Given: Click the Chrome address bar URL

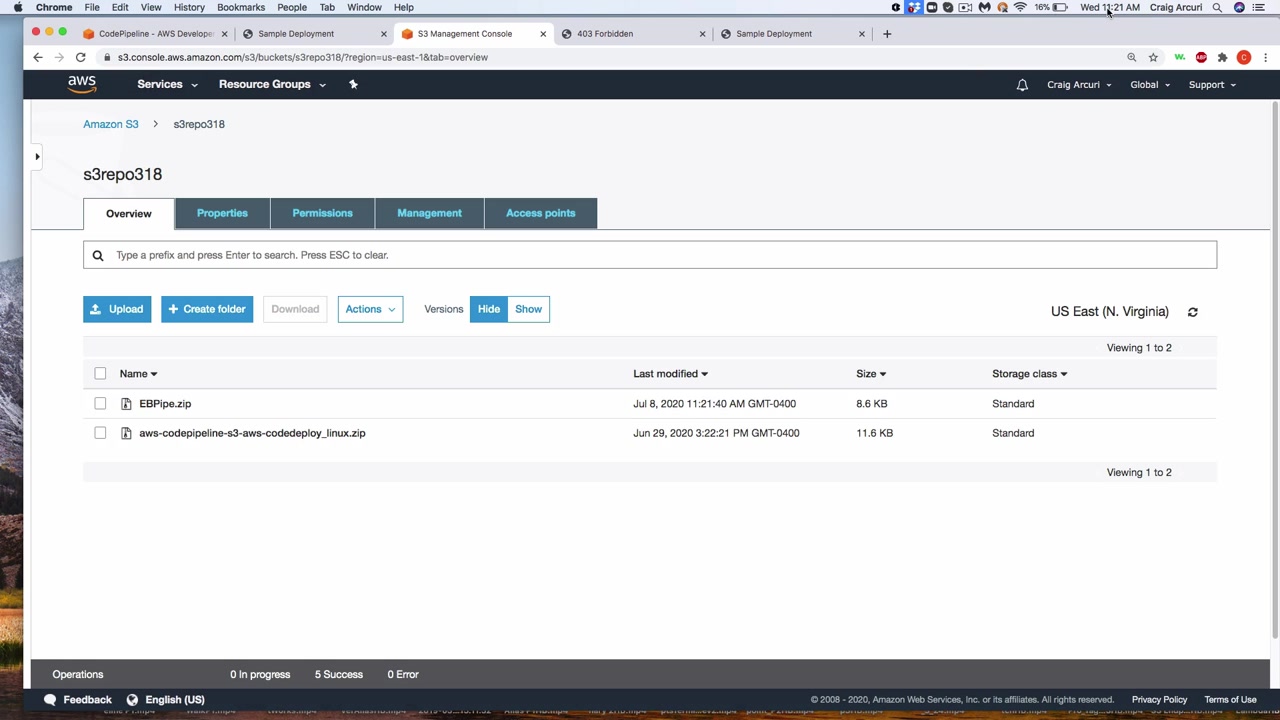Looking at the screenshot, I should tap(303, 57).
